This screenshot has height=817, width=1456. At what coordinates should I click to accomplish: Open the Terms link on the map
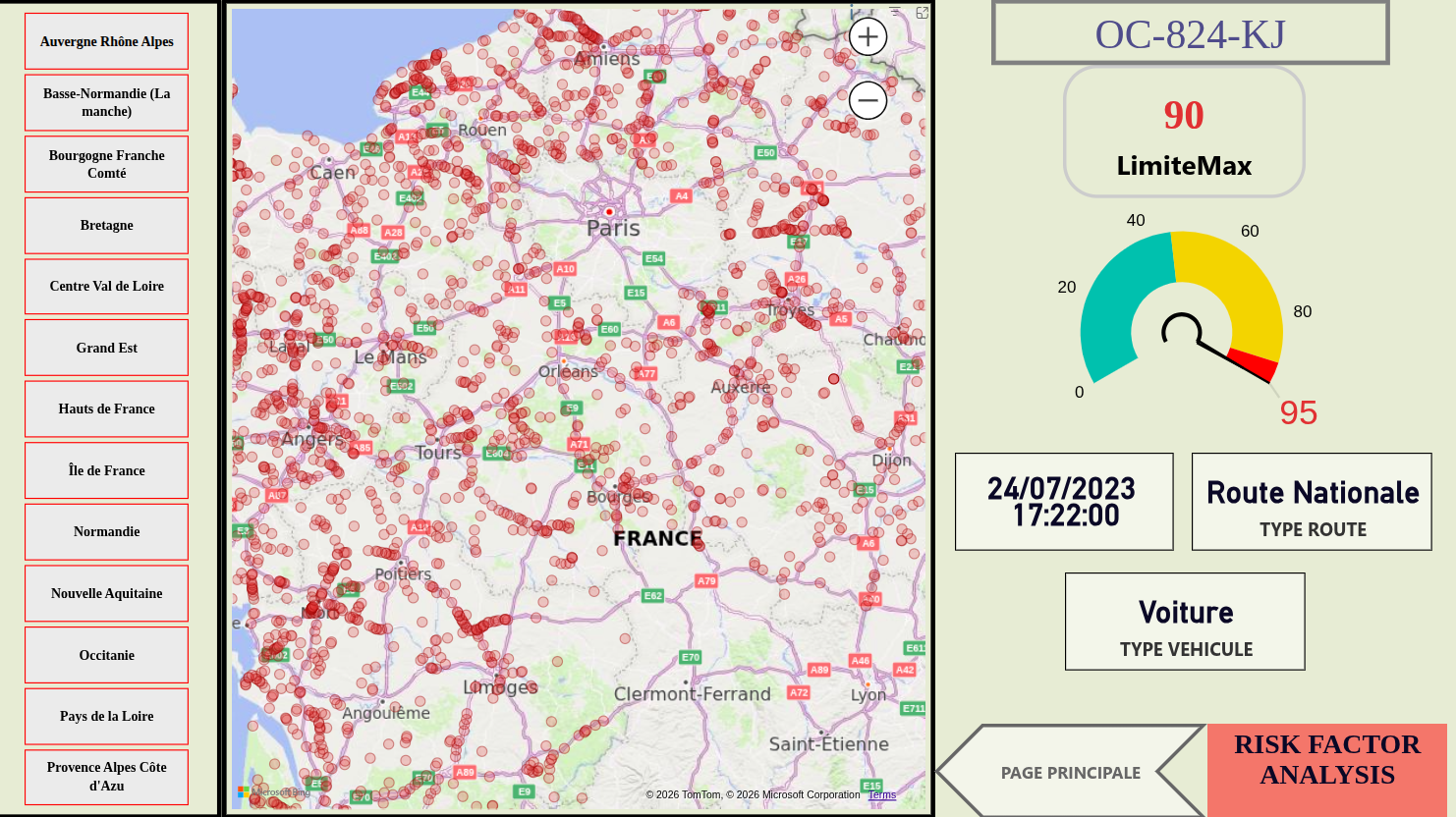click(x=881, y=795)
